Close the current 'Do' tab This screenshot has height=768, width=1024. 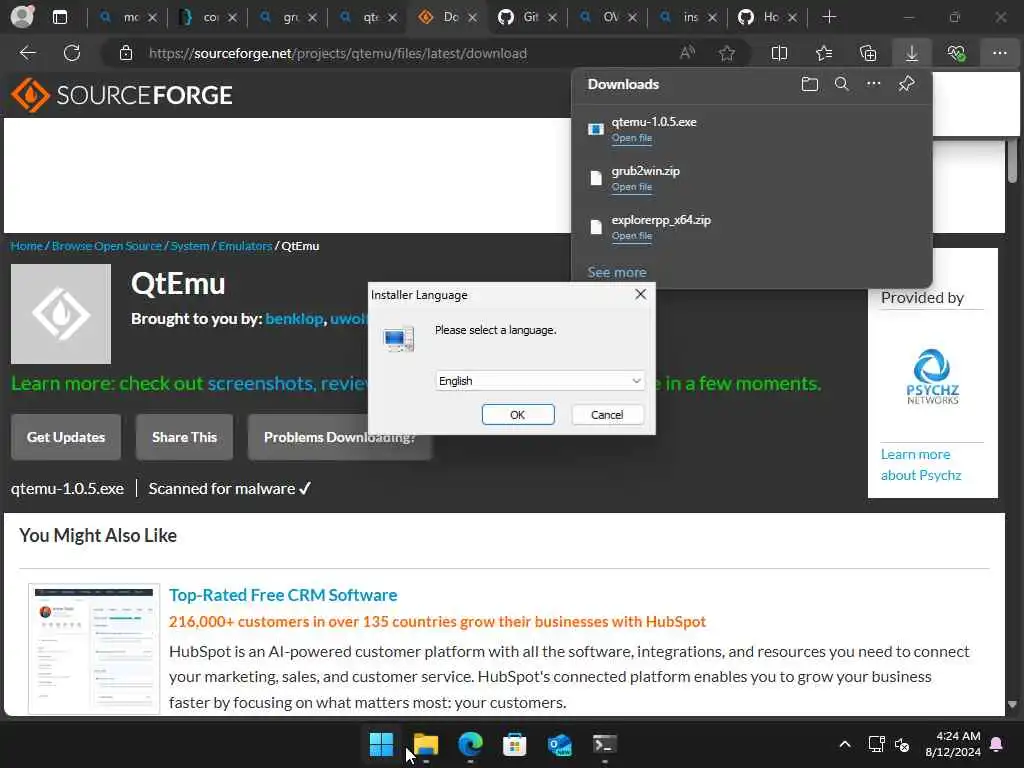coord(473,18)
